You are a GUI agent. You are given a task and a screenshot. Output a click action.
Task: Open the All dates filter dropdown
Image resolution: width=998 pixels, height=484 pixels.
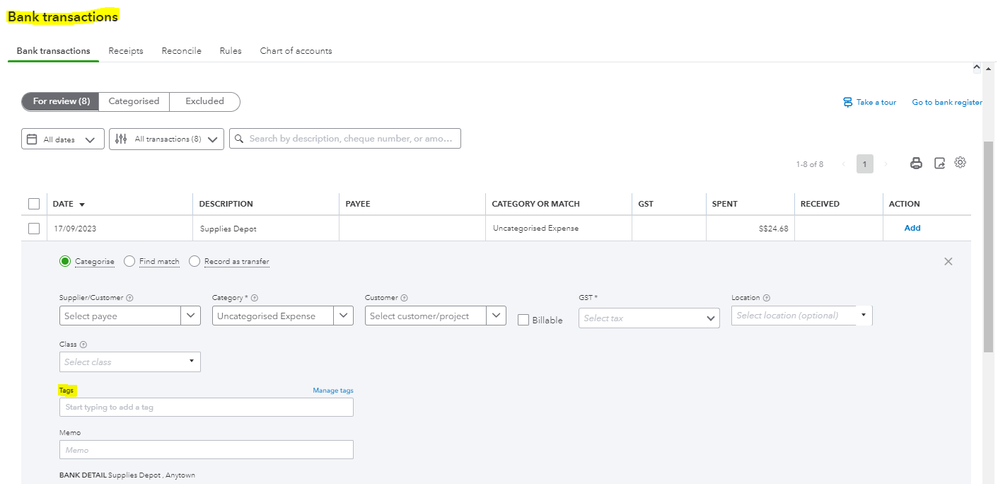click(x=62, y=140)
